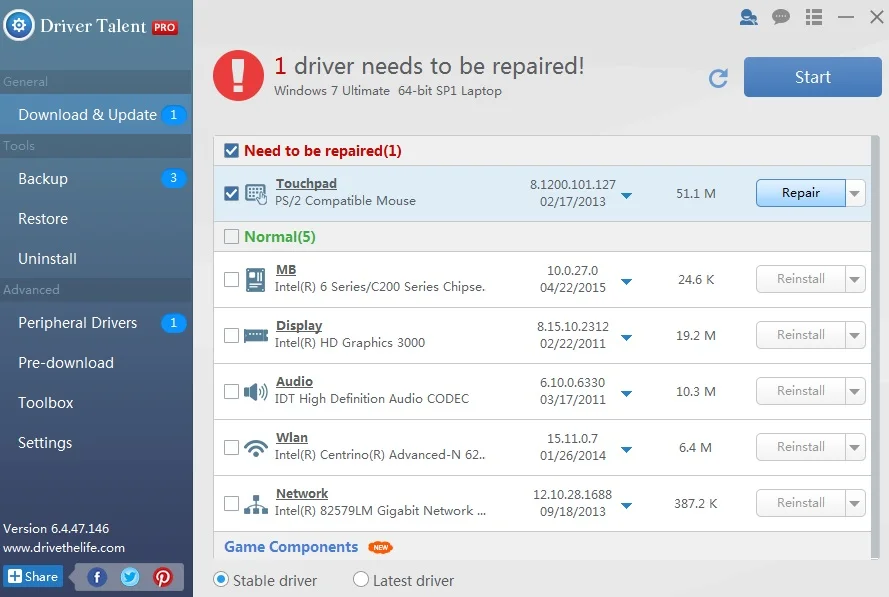Expand Wlan version dropdown arrow
Viewport: 889px width, 597px height.
(626, 450)
